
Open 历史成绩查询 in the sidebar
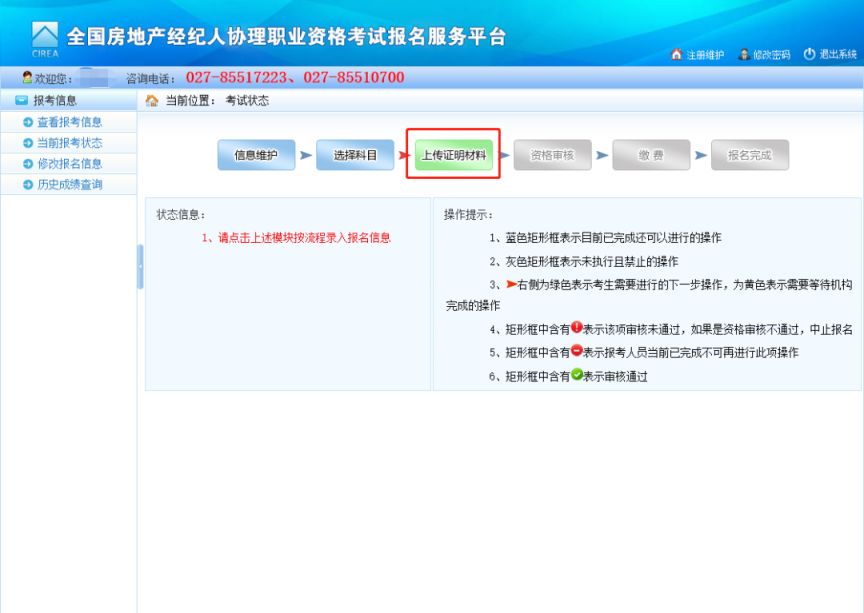pos(69,185)
